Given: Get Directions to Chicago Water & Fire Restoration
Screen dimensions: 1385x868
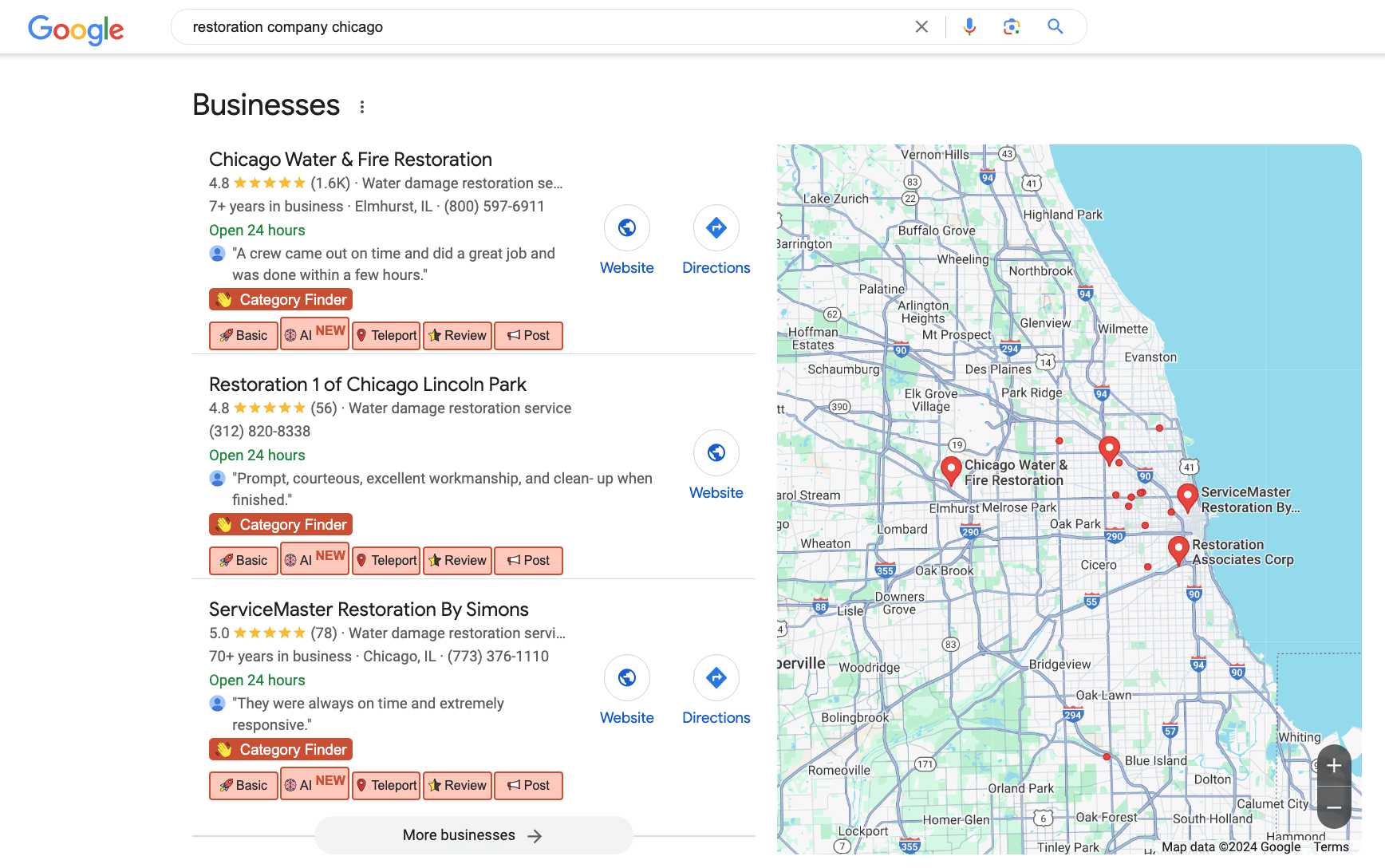Looking at the screenshot, I should [x=716, y=241].
